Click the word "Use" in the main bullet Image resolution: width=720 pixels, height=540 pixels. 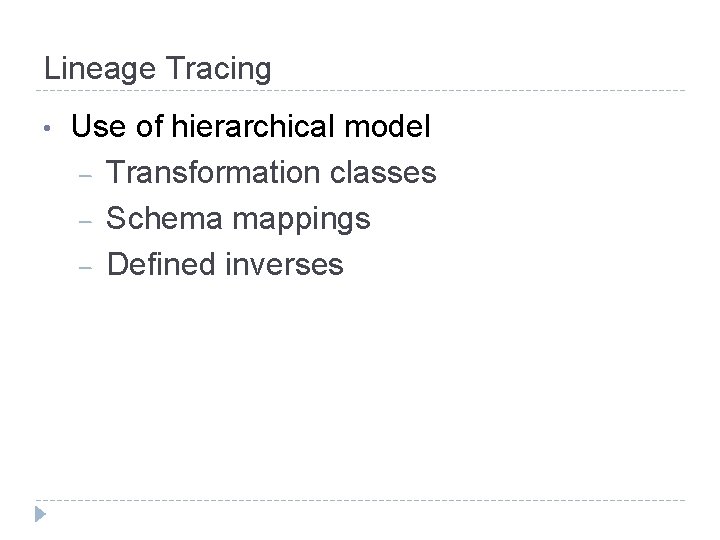click(x=98, y=127)
